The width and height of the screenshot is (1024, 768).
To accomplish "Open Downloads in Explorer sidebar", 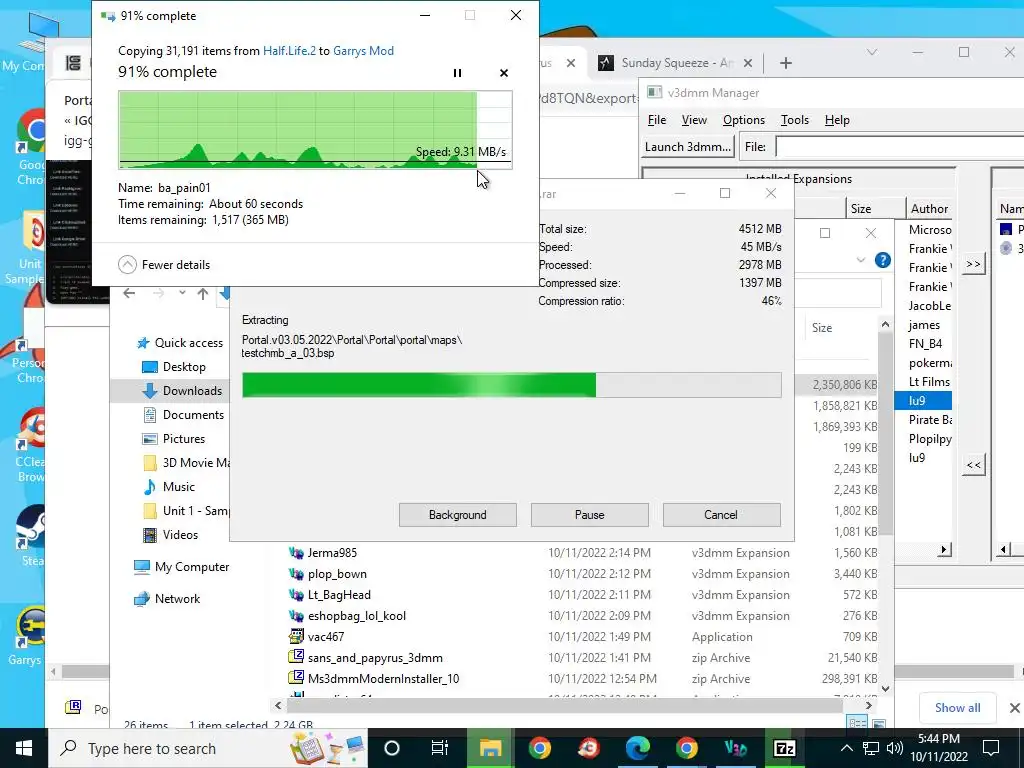I will pyautogui.click(x=183, y=391).
